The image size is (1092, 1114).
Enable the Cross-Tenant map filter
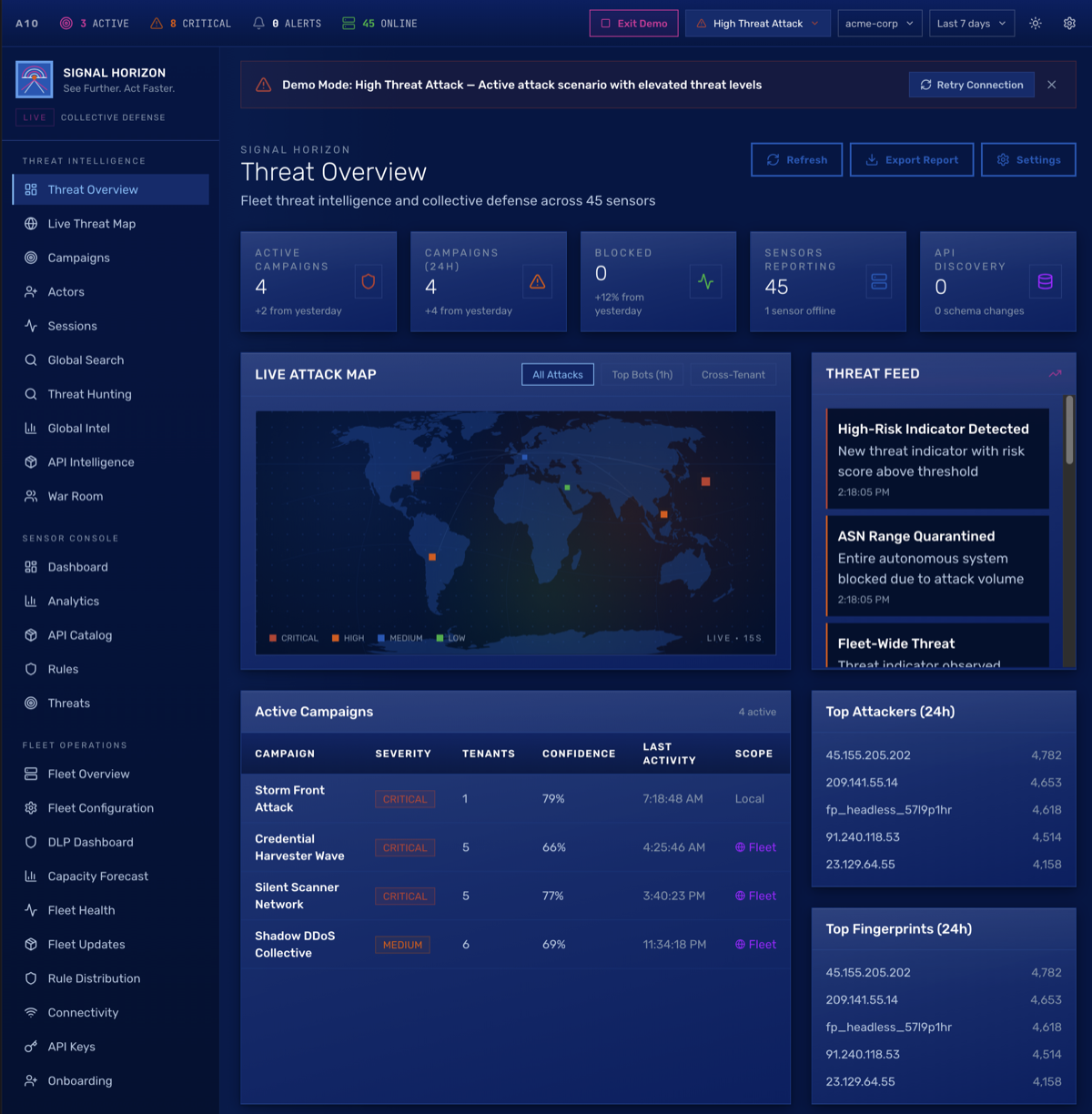[733, 374]
